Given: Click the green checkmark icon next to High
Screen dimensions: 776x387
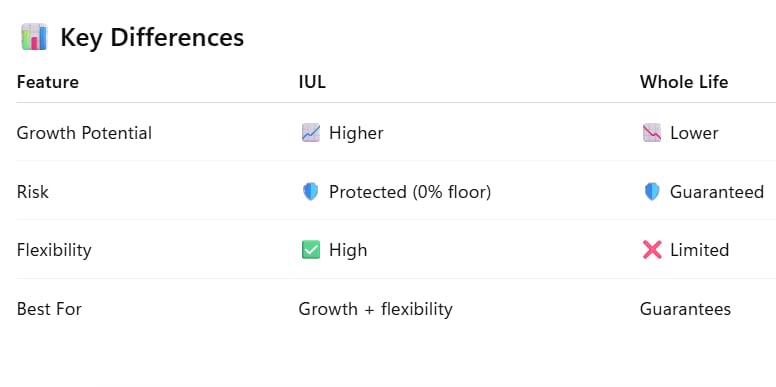Looking at the screenshot, I should (x=311, y=250).
